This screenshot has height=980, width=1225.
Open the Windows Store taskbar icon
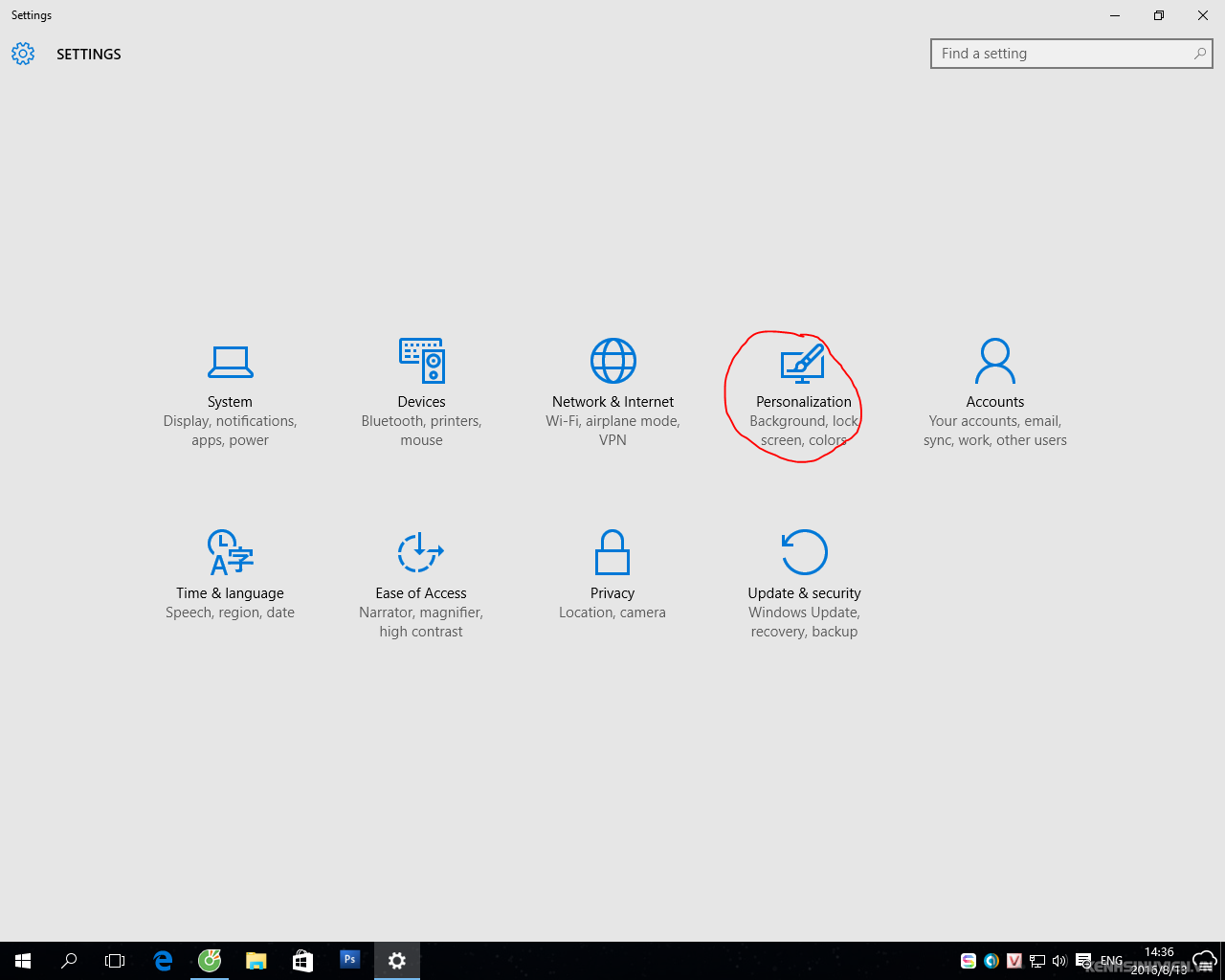(302, 961)
